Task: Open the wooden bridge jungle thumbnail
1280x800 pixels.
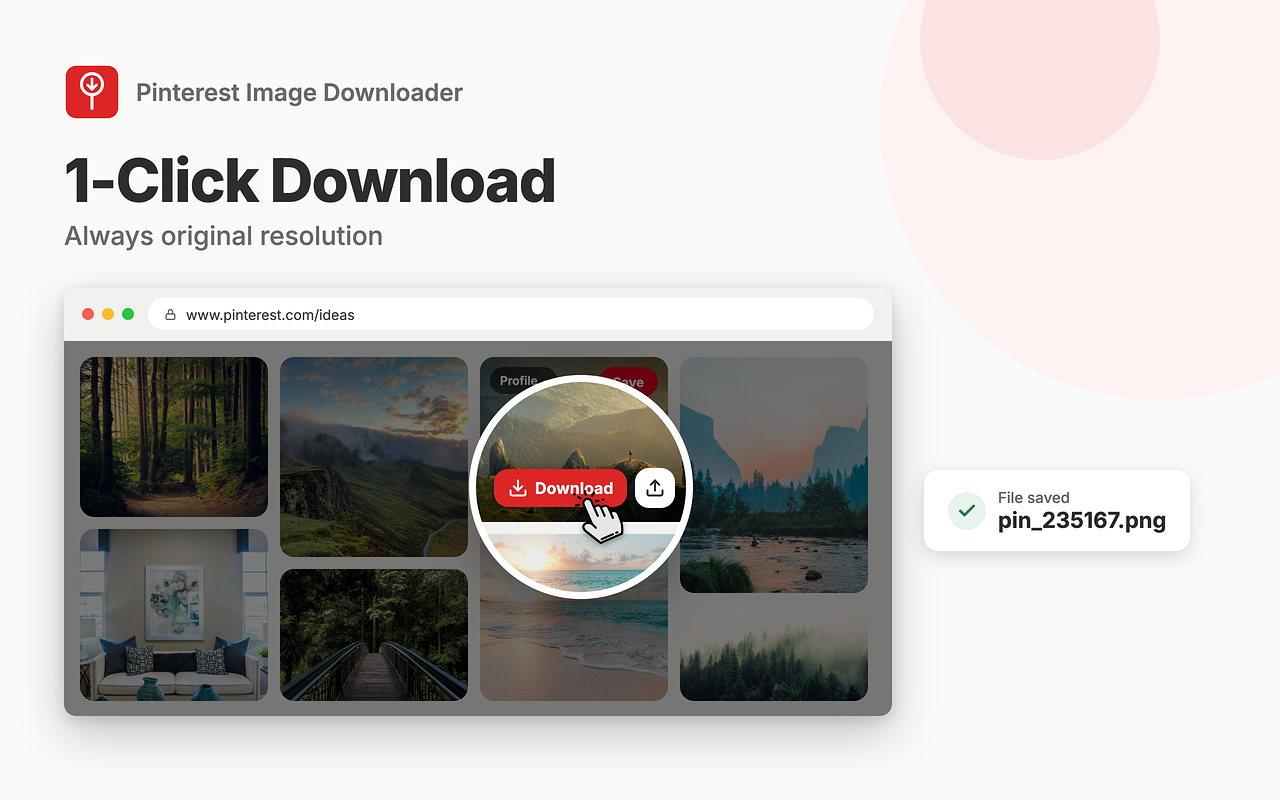Action: [374, 635]
